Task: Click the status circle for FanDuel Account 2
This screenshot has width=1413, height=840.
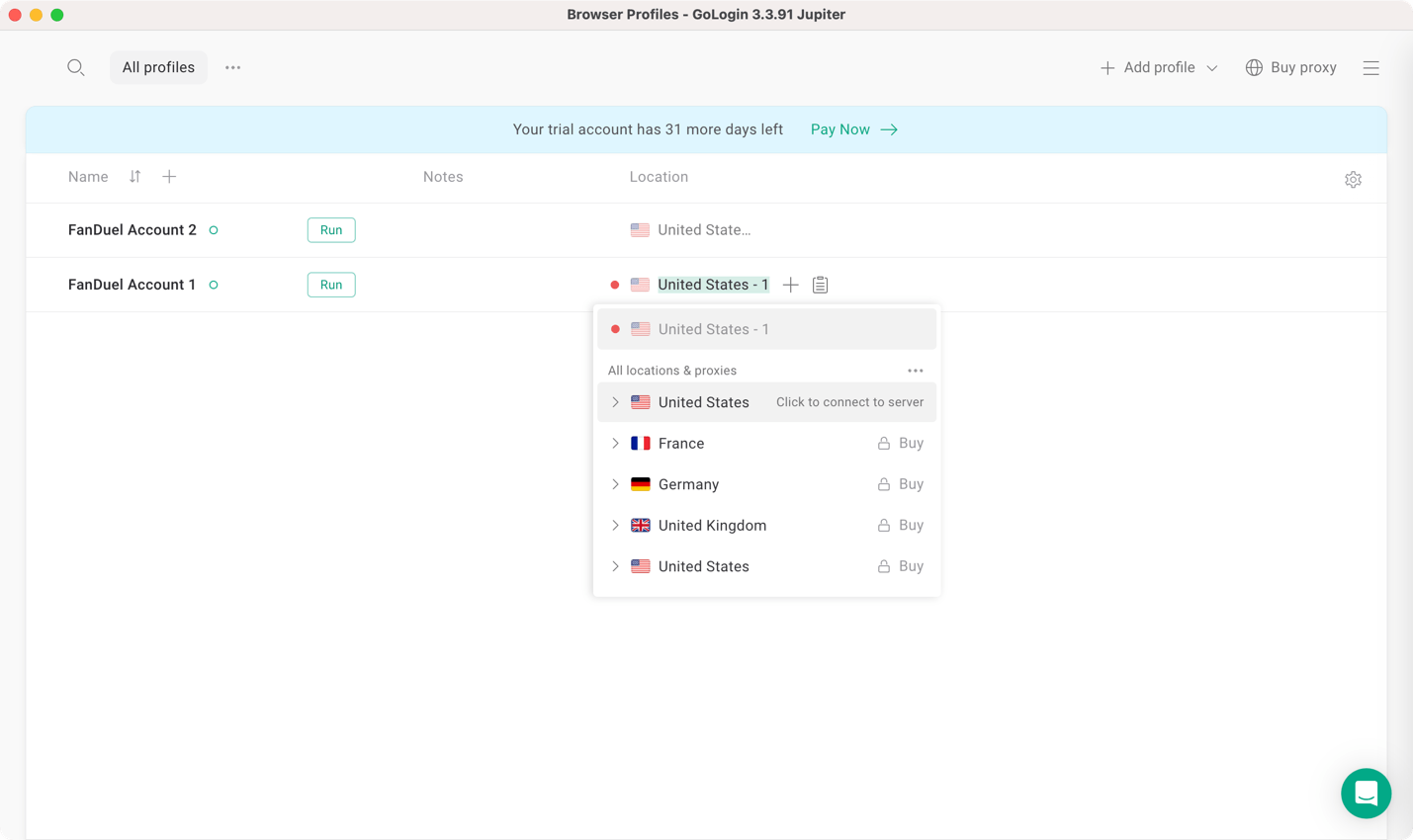Action: (x=214, y=230)
